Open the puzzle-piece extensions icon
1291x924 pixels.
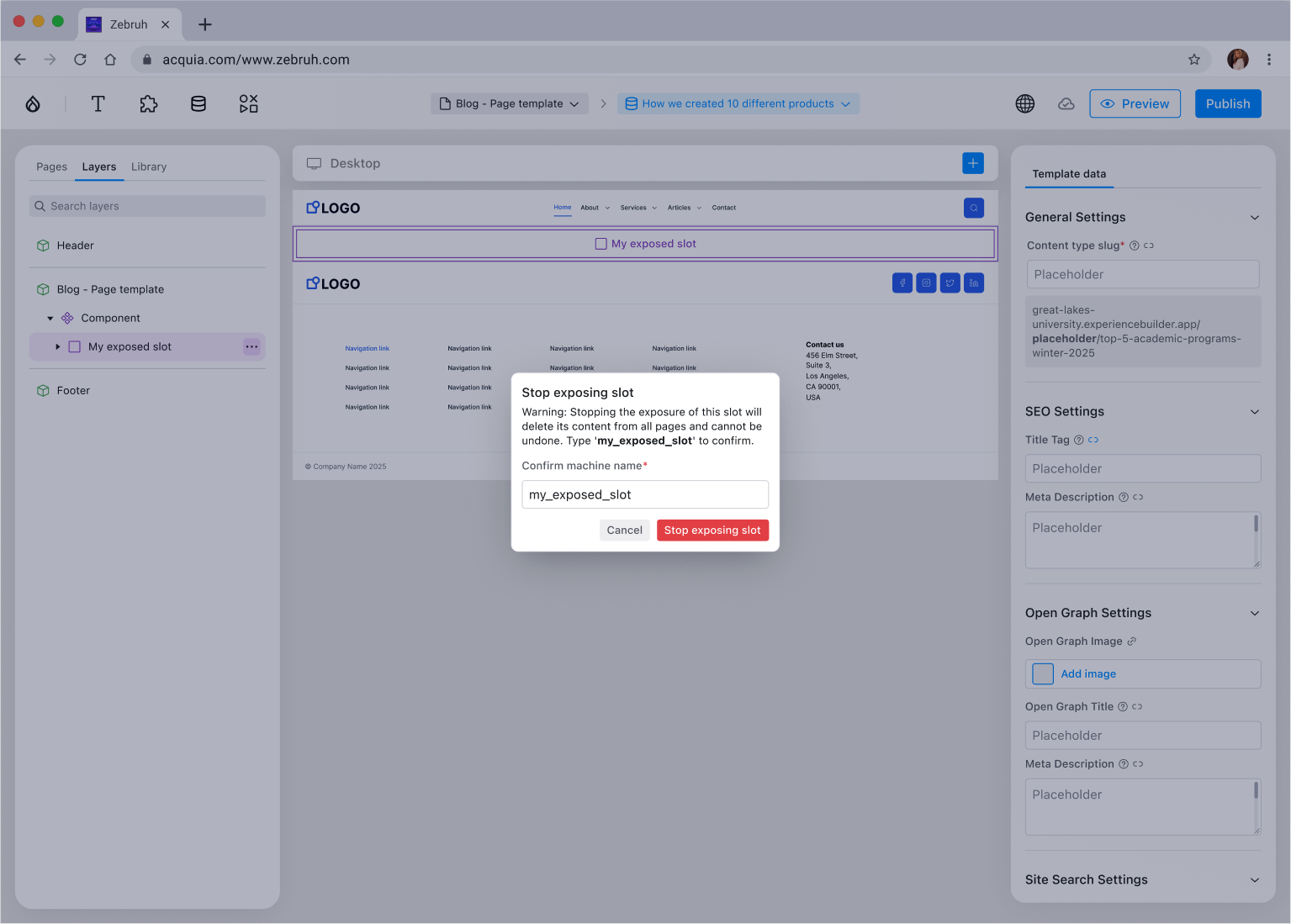coord(149,103)
